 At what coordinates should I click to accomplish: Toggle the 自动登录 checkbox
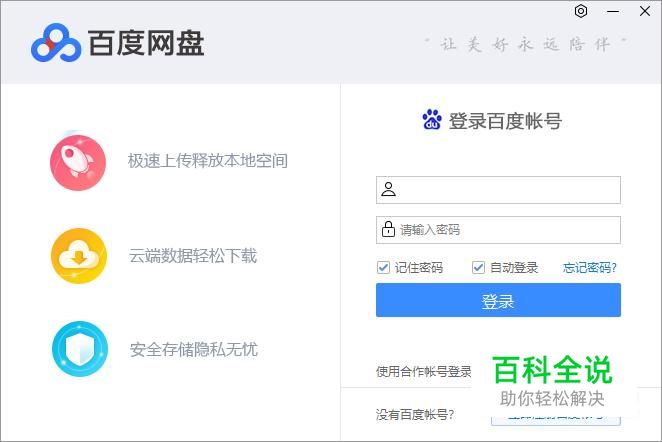(x=478, y=267)
